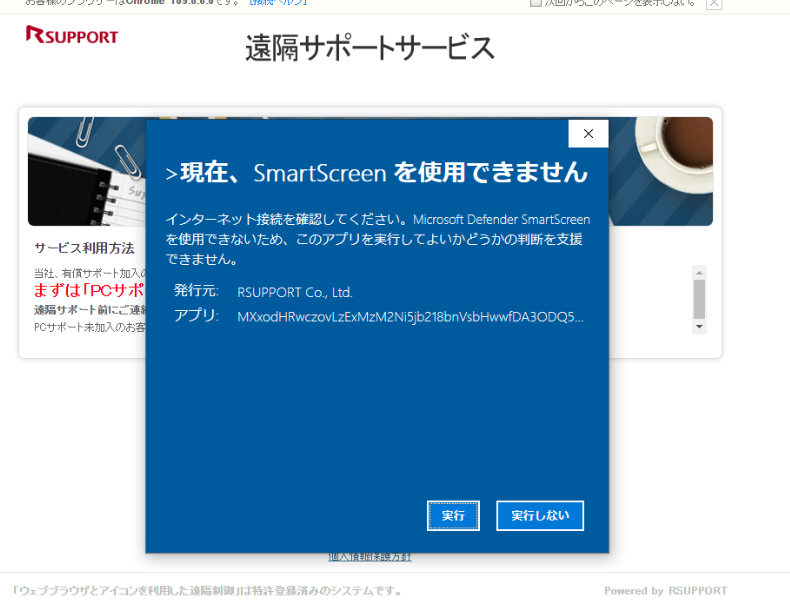Click the RSUPPORT logo
Image resolution: width=790 pixels, height=612 pixels.
click(72, 35)
